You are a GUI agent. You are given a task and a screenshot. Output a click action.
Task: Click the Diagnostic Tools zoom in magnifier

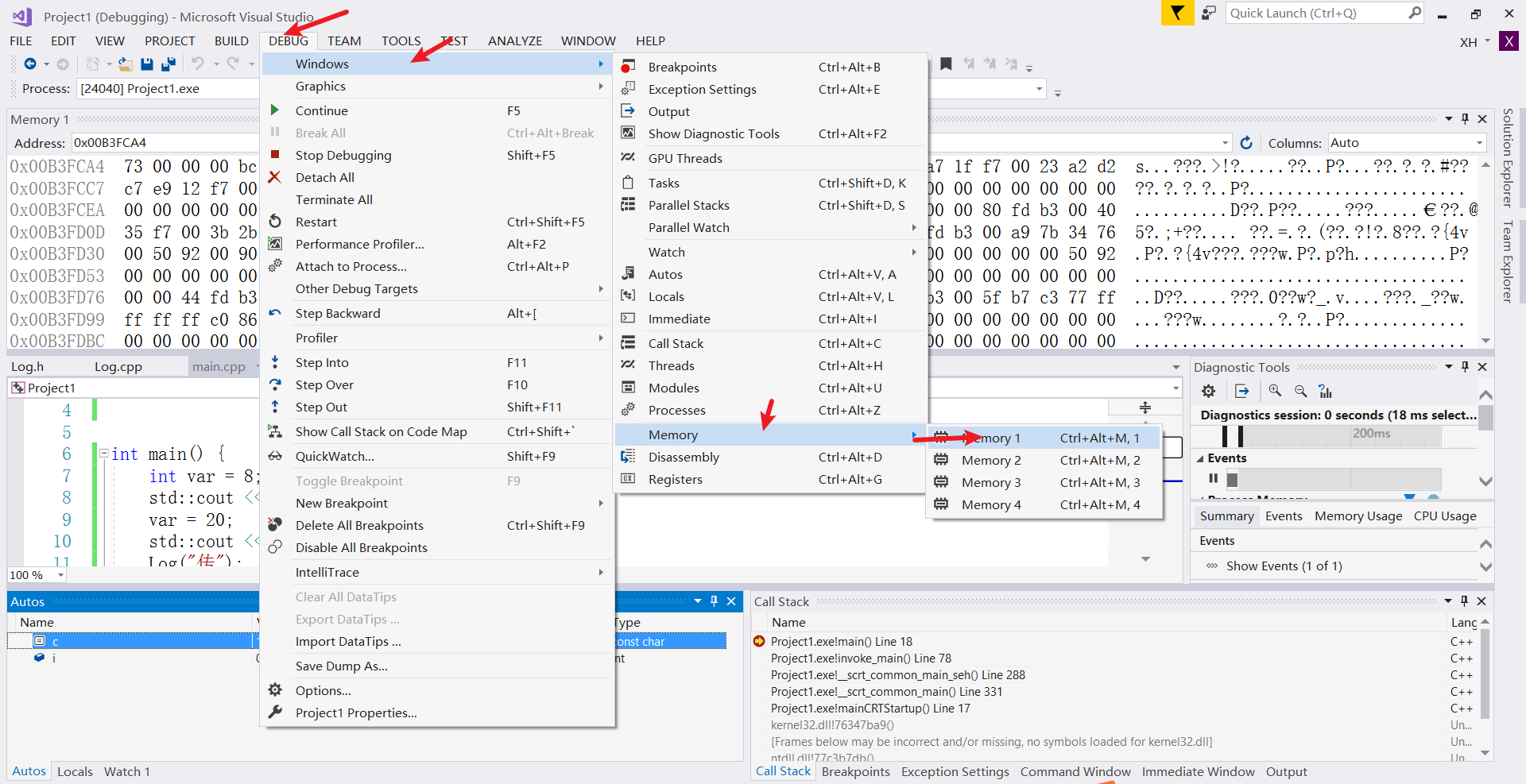(1275, 391)
